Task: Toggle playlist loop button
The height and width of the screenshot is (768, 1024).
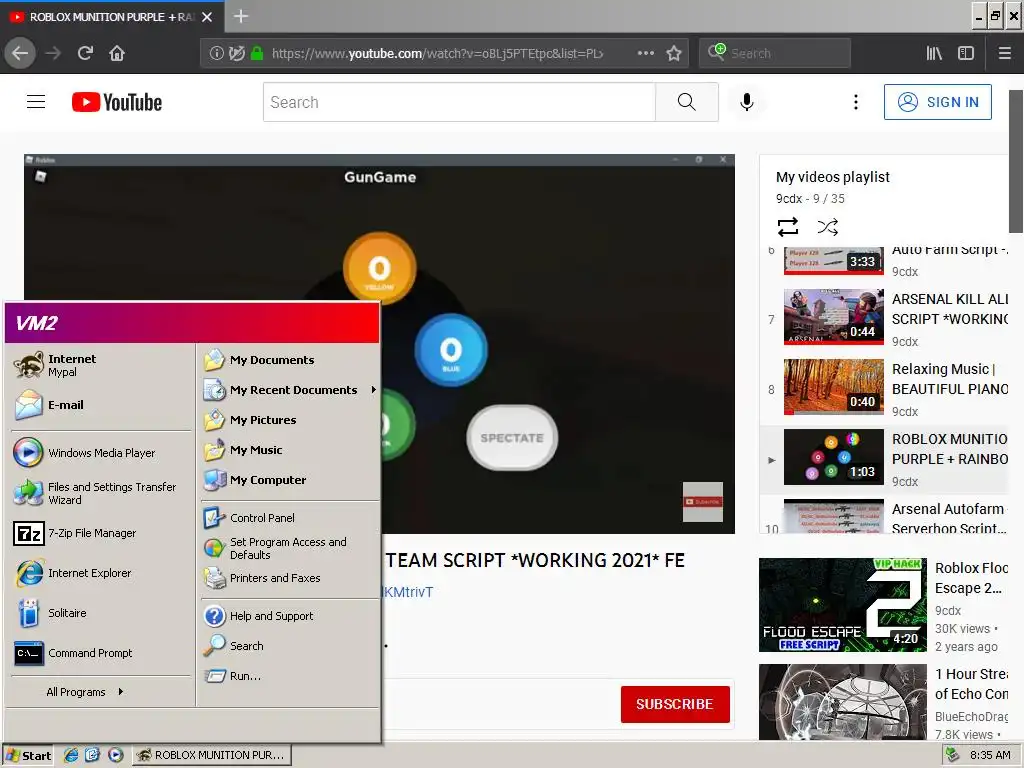Action: [788, 227]
